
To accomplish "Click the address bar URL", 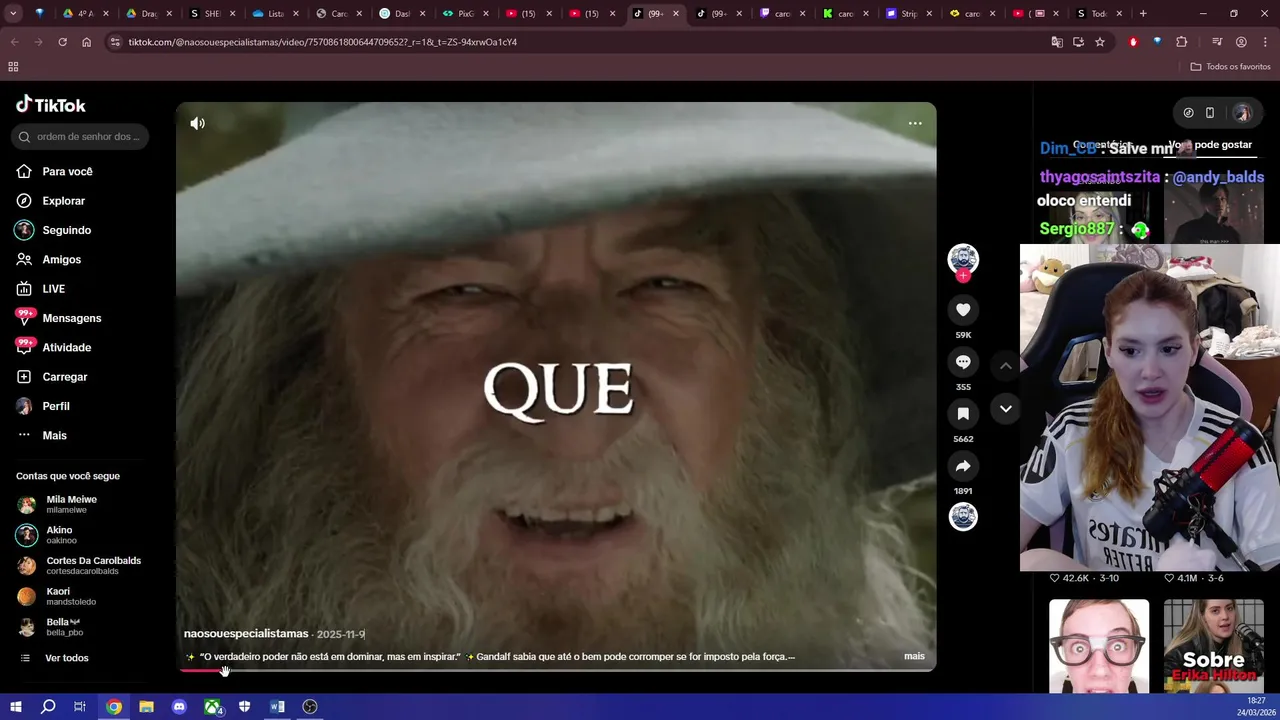I will (322, 42).
